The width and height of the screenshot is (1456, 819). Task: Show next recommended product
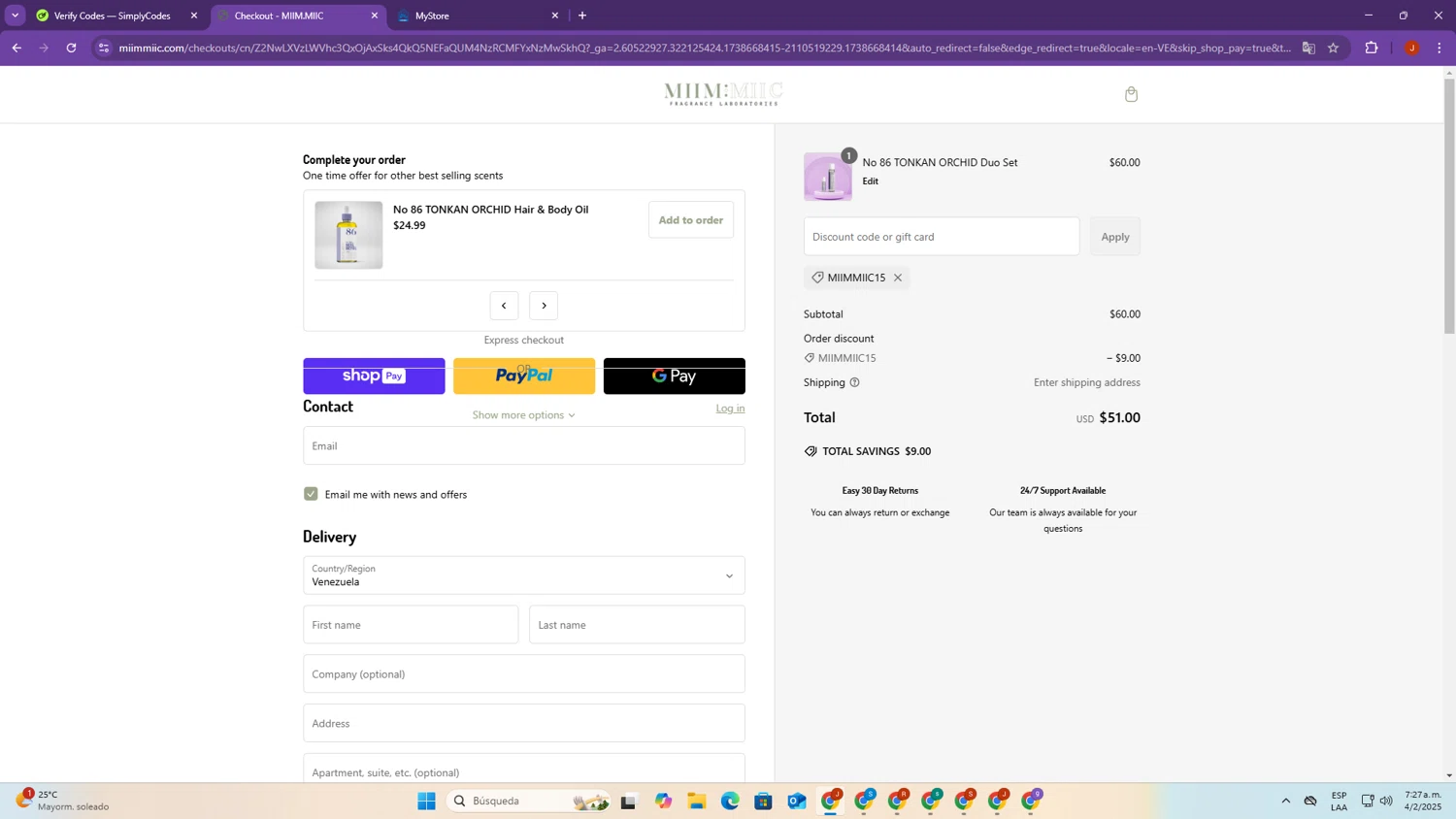tap(544, 306)
